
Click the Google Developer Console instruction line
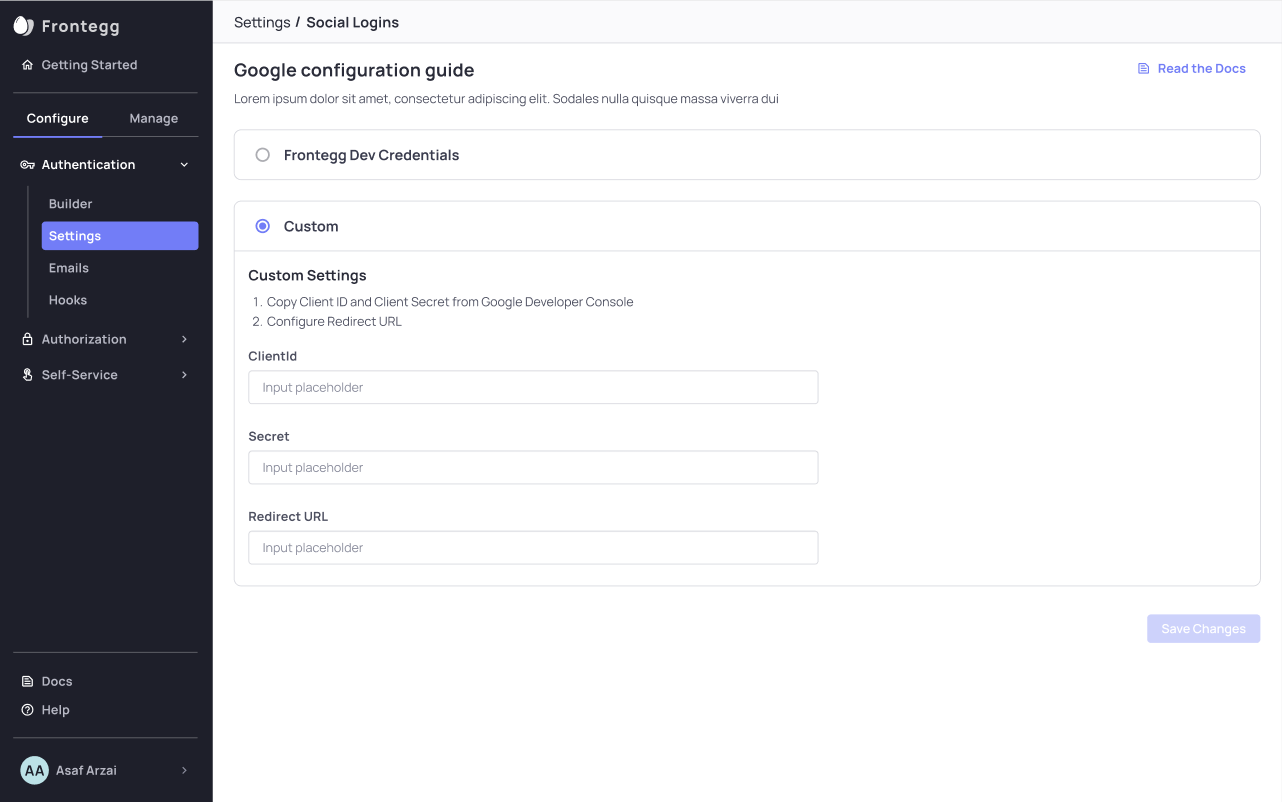pos(450,302)
